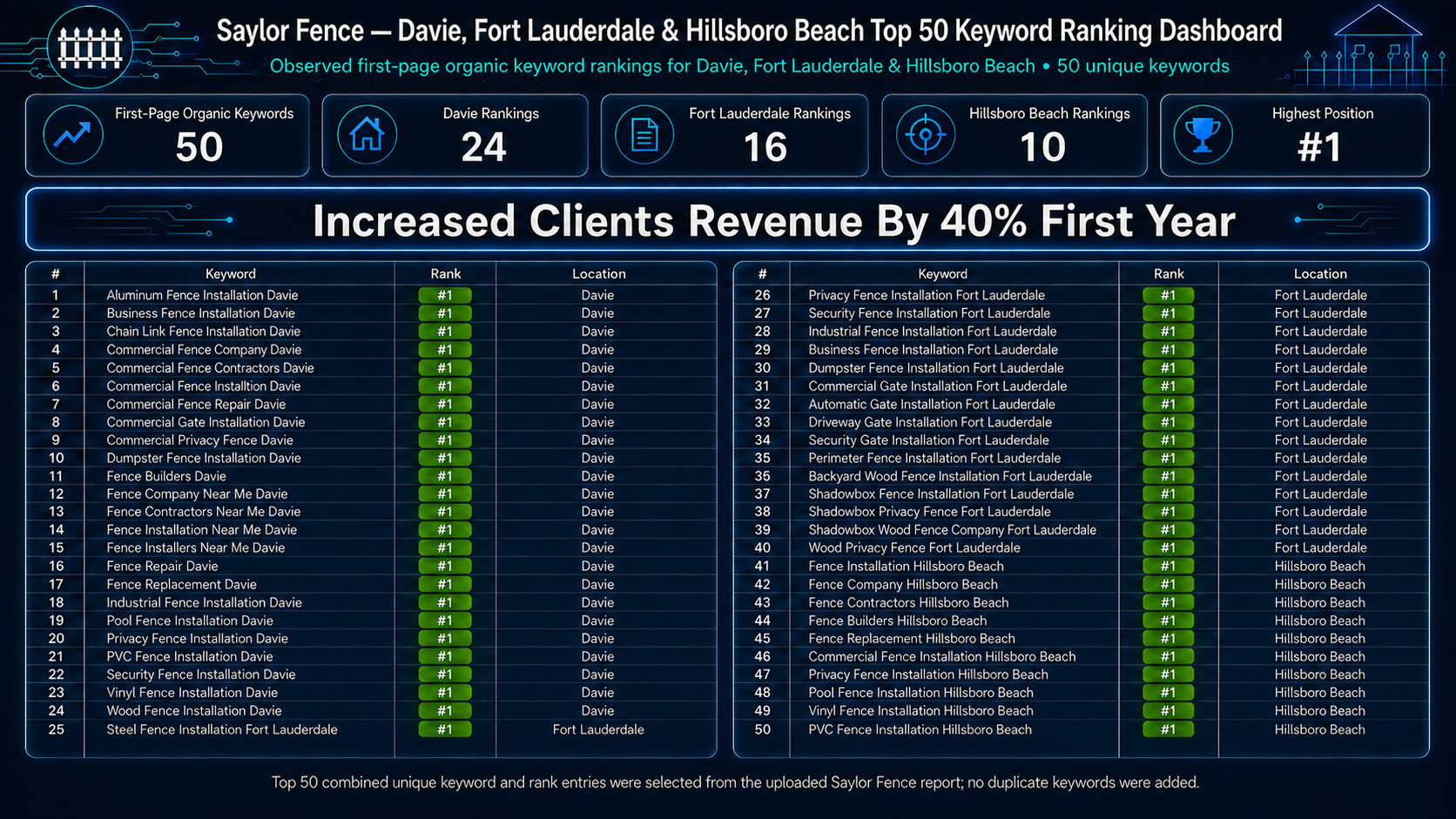
Task: Click the First-Page Organic Keywords value 50
Action: 199,147
